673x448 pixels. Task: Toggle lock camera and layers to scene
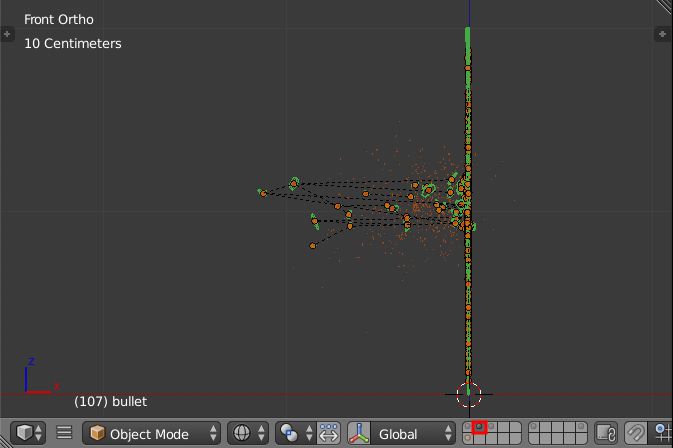click(606, 433)
